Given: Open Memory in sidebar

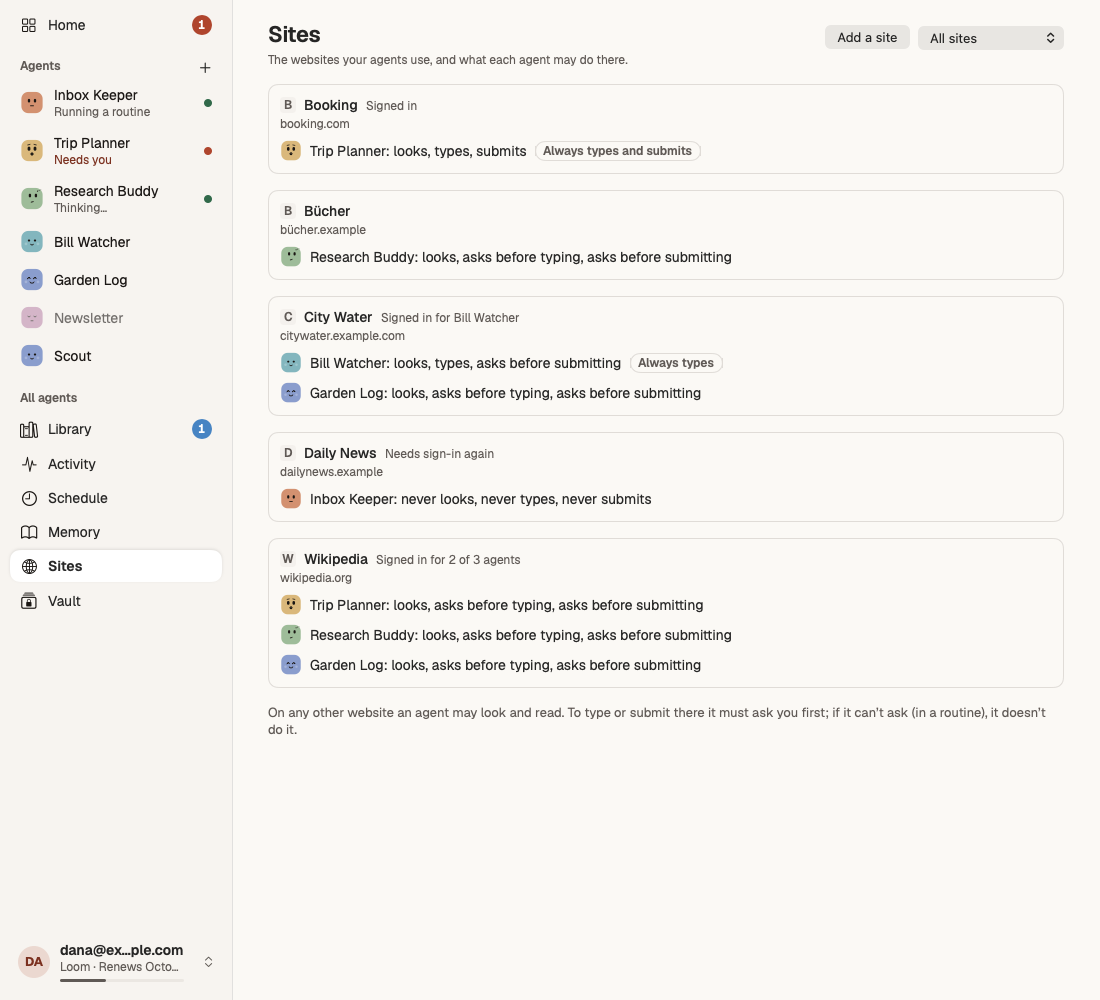Looking at the screenshot, I should tap(116, 532).
